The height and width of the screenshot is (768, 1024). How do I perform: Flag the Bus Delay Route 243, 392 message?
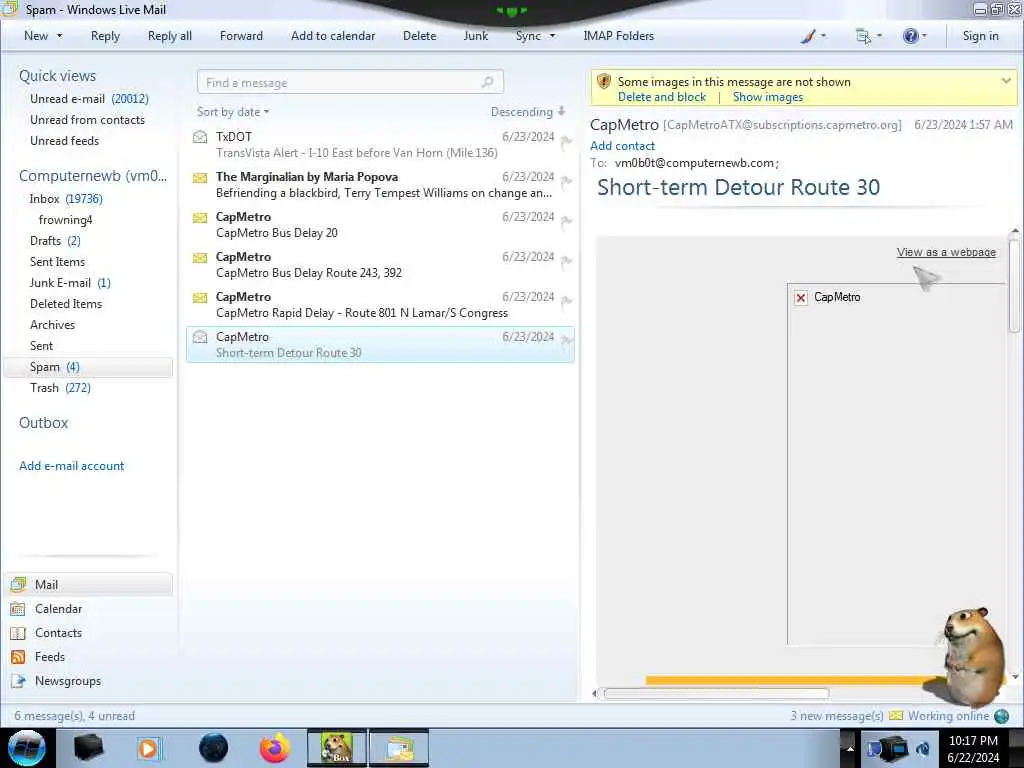coord(566,261)
